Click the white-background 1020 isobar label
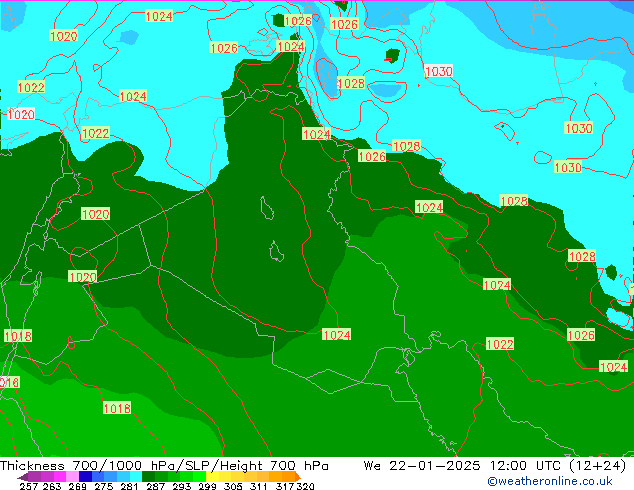The image size is (634, 490). point(21,114)
